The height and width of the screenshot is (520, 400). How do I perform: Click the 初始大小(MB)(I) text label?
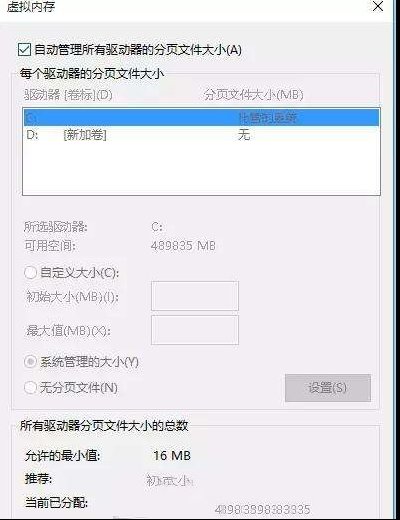point(72,296)
